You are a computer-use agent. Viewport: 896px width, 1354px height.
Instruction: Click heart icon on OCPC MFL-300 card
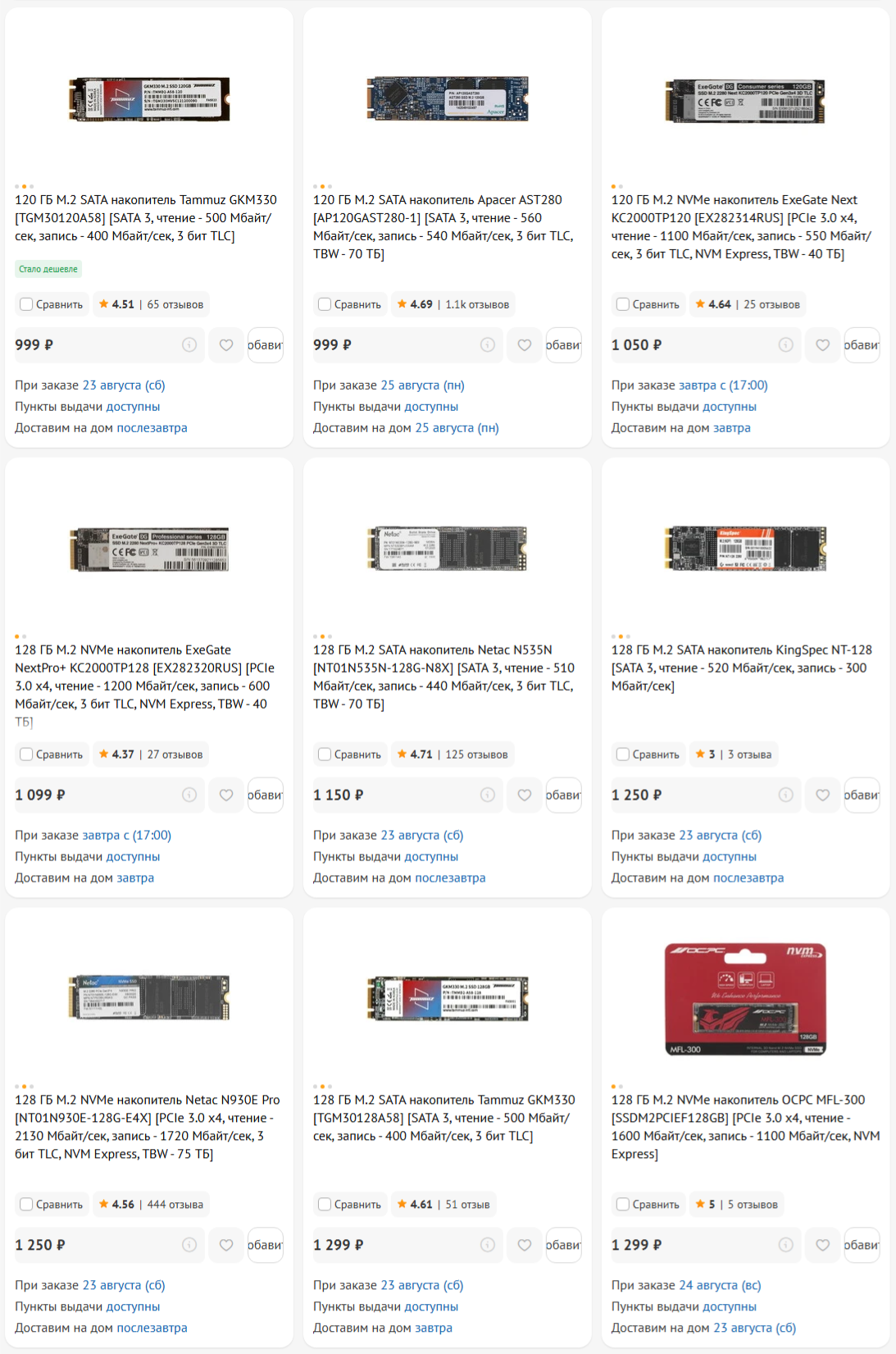823,1245
